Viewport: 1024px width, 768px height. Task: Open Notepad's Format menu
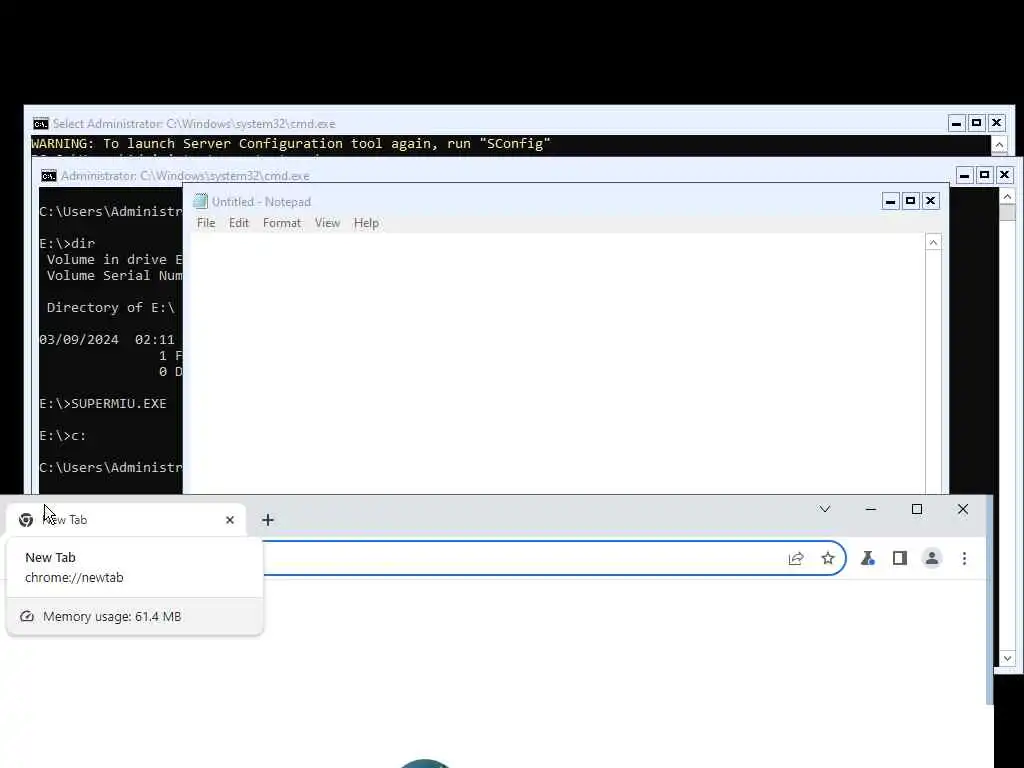281,223
